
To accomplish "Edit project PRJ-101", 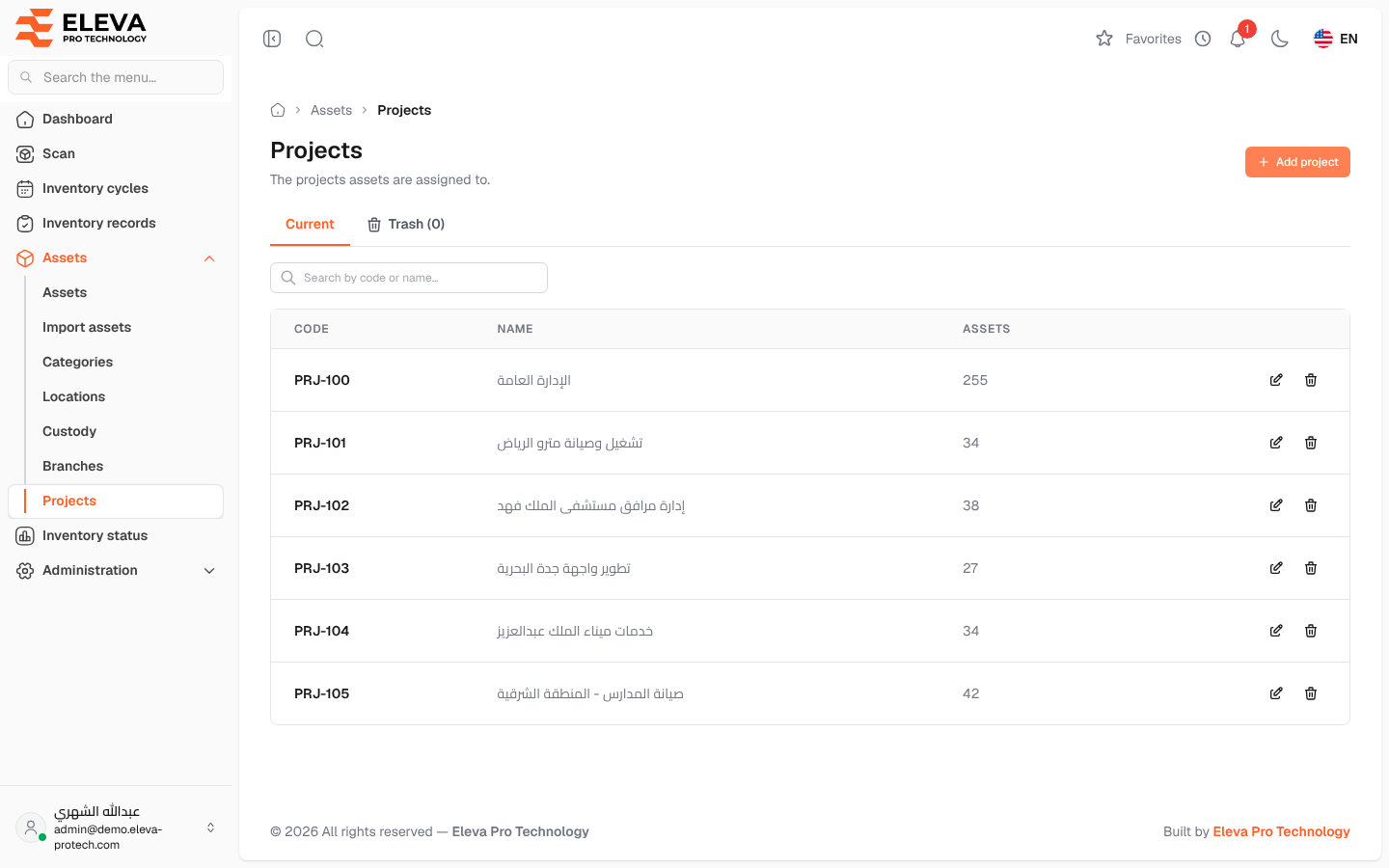I will [1276, 443].
